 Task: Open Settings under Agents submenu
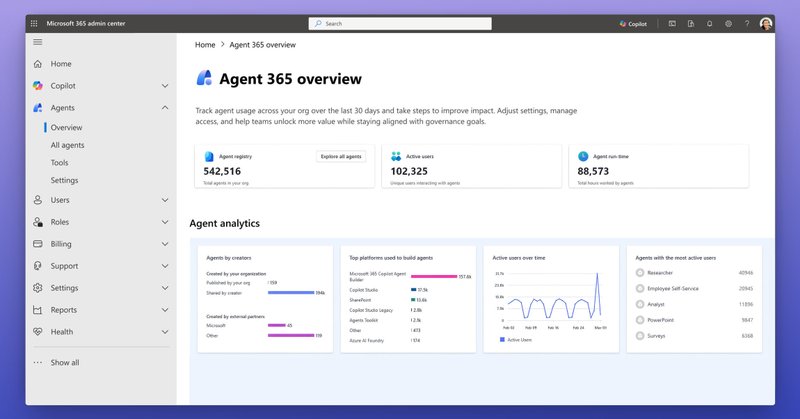pyautogui.click(x=64, y=180)
